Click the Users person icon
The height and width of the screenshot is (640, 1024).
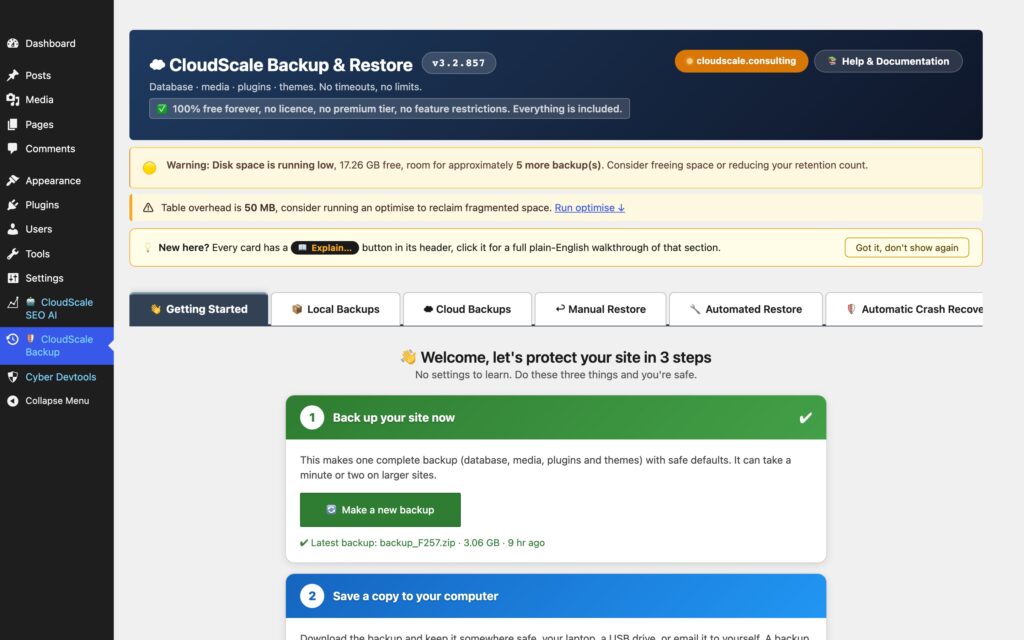12,229
